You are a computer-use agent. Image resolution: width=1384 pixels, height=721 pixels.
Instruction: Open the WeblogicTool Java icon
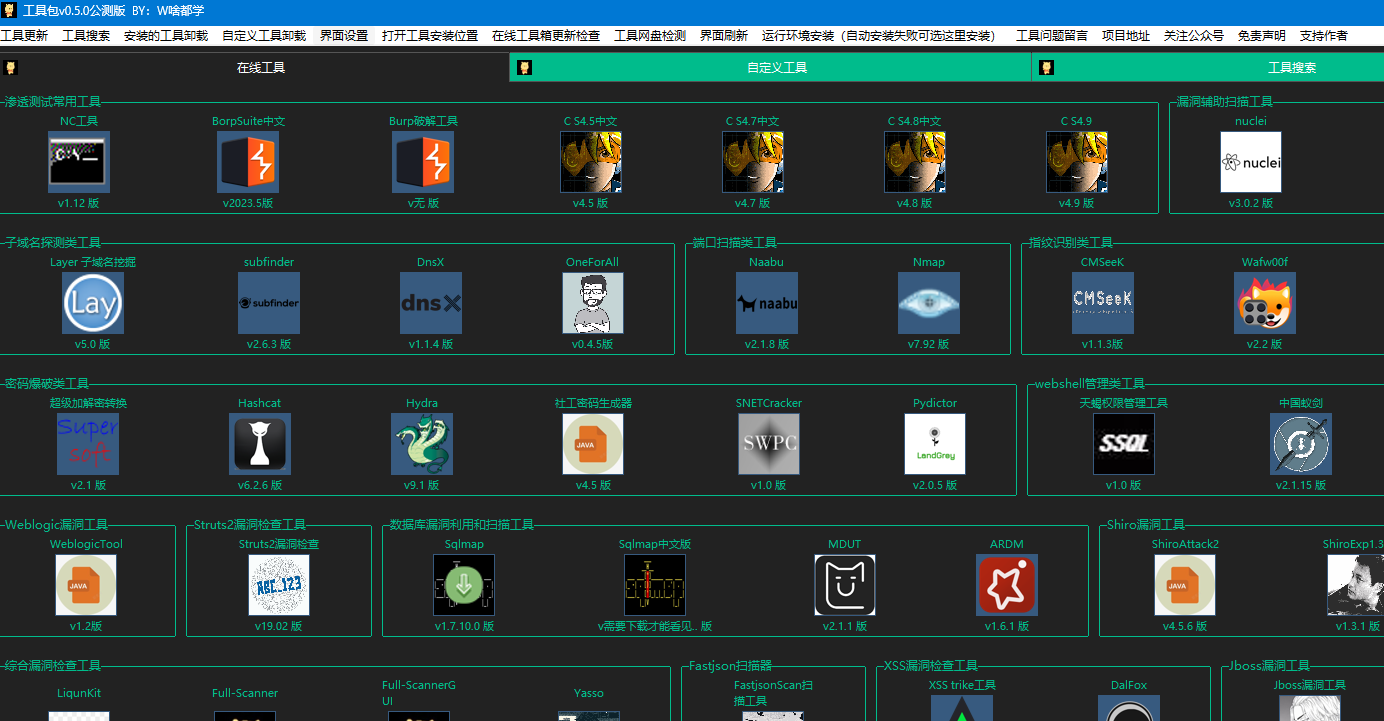pos(86,585)
